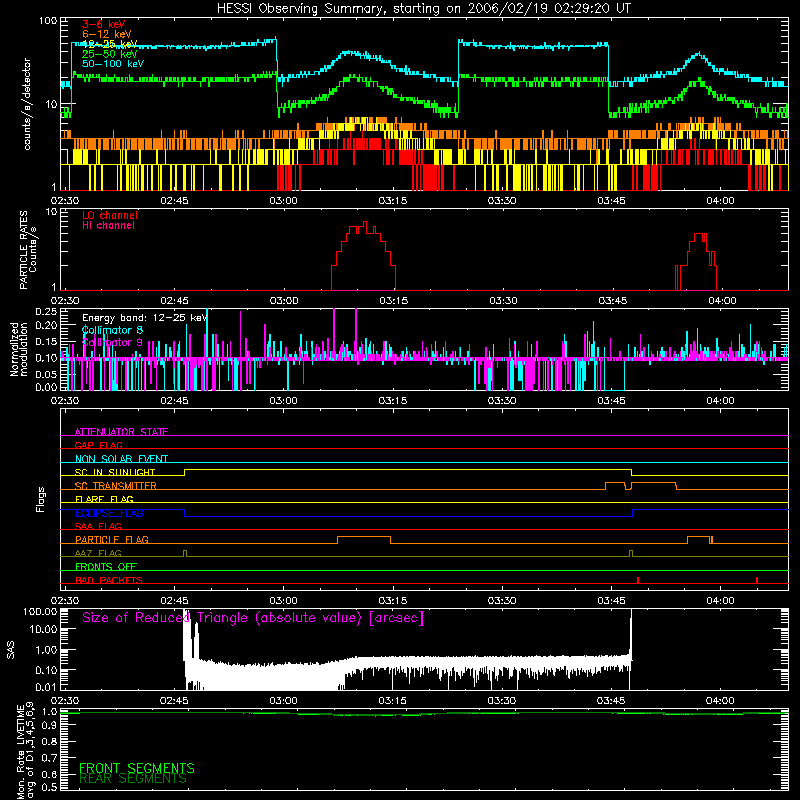
Task: Click the counts/s/detector axis label
Action: (x=27, y=104)
